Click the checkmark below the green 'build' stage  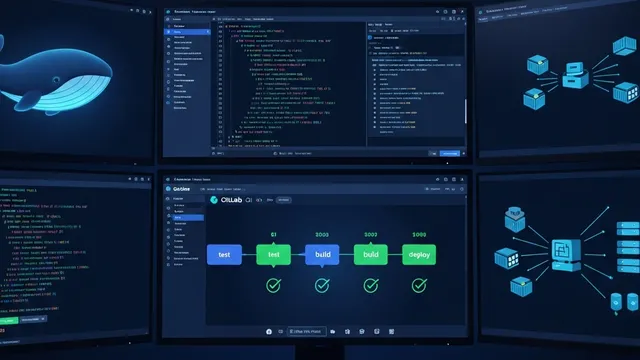pyautogui.click(x=371, y=285)
